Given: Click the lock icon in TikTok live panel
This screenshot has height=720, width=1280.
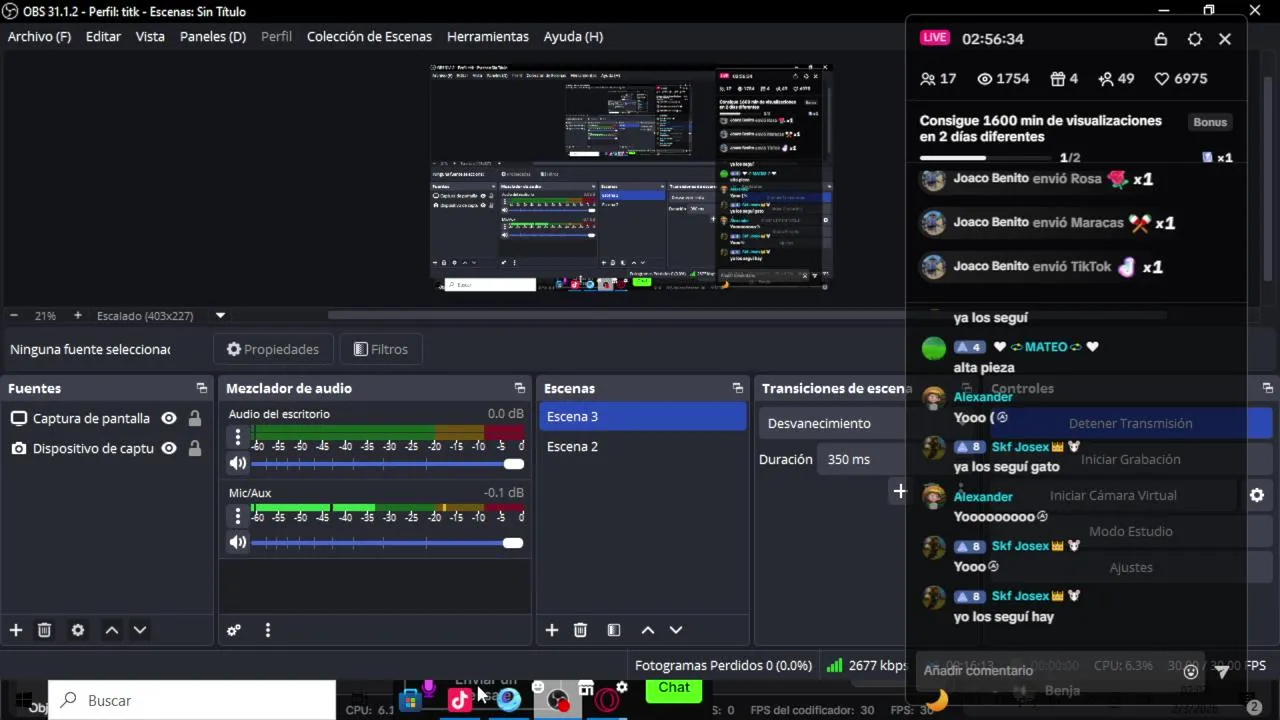Looking at the screenshot, I should tap(1161, 39).
